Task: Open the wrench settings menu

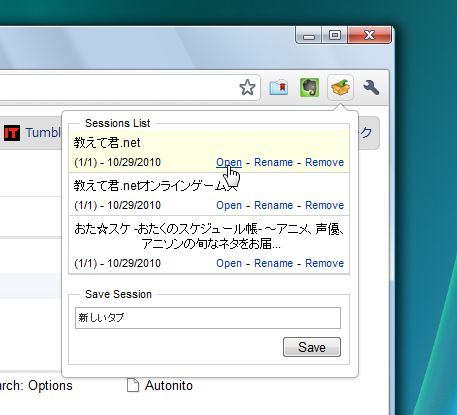Action: tap(371, 88)
